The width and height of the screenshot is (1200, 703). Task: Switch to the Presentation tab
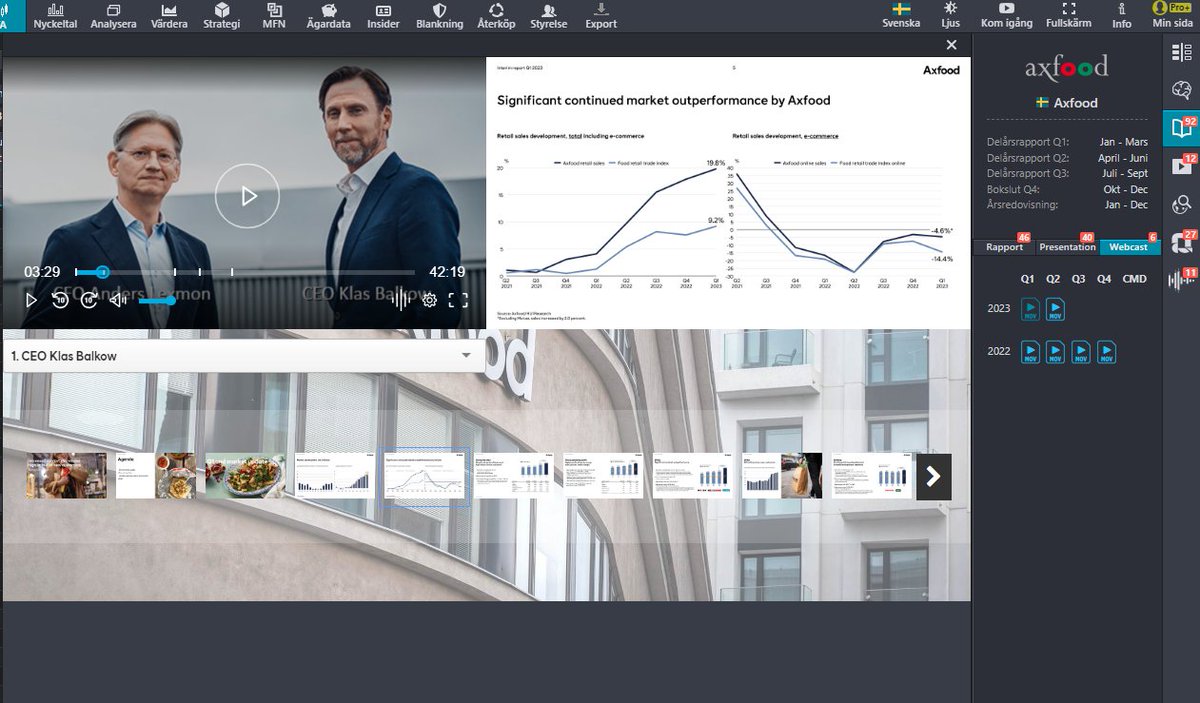tap(1067, 247)
